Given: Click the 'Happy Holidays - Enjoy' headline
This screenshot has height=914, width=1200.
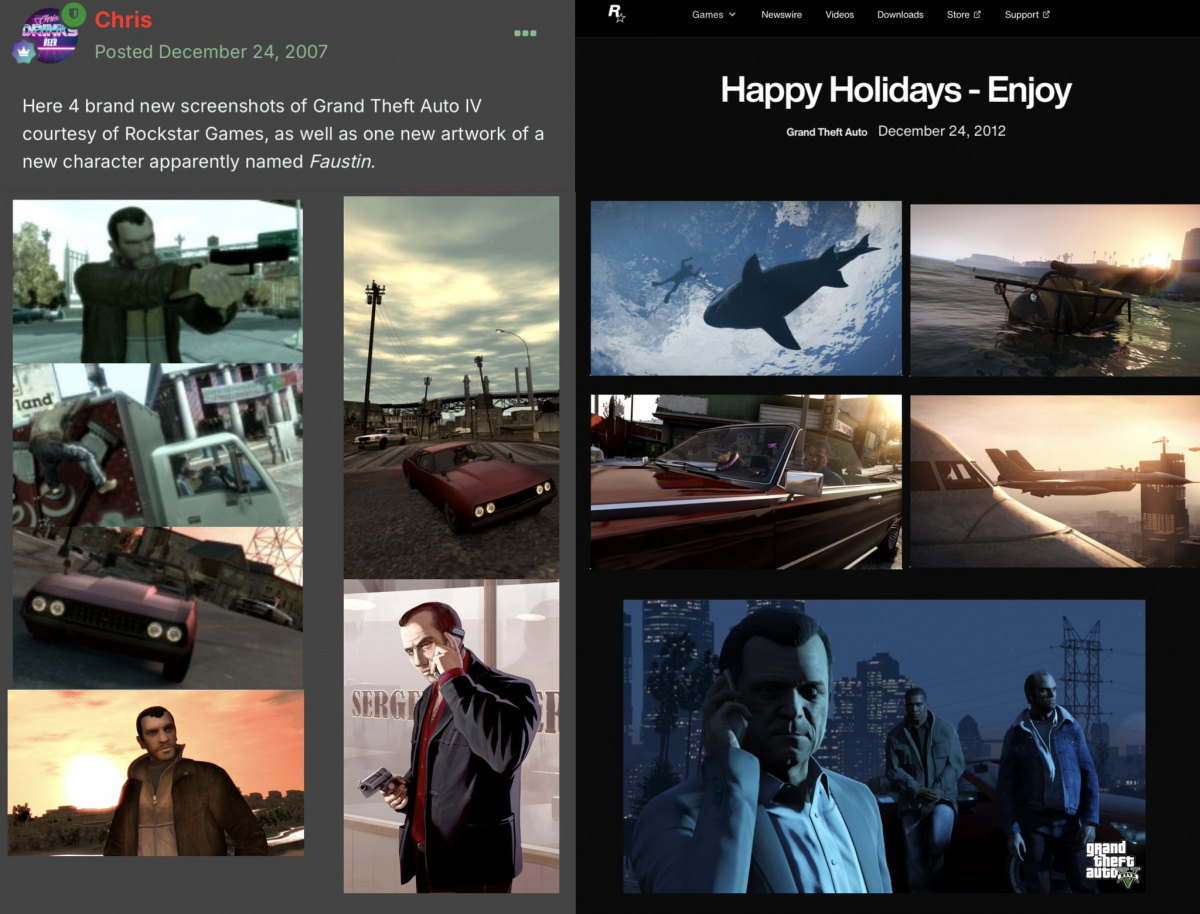Looking at the screenshot, I should tap(896, 90).
